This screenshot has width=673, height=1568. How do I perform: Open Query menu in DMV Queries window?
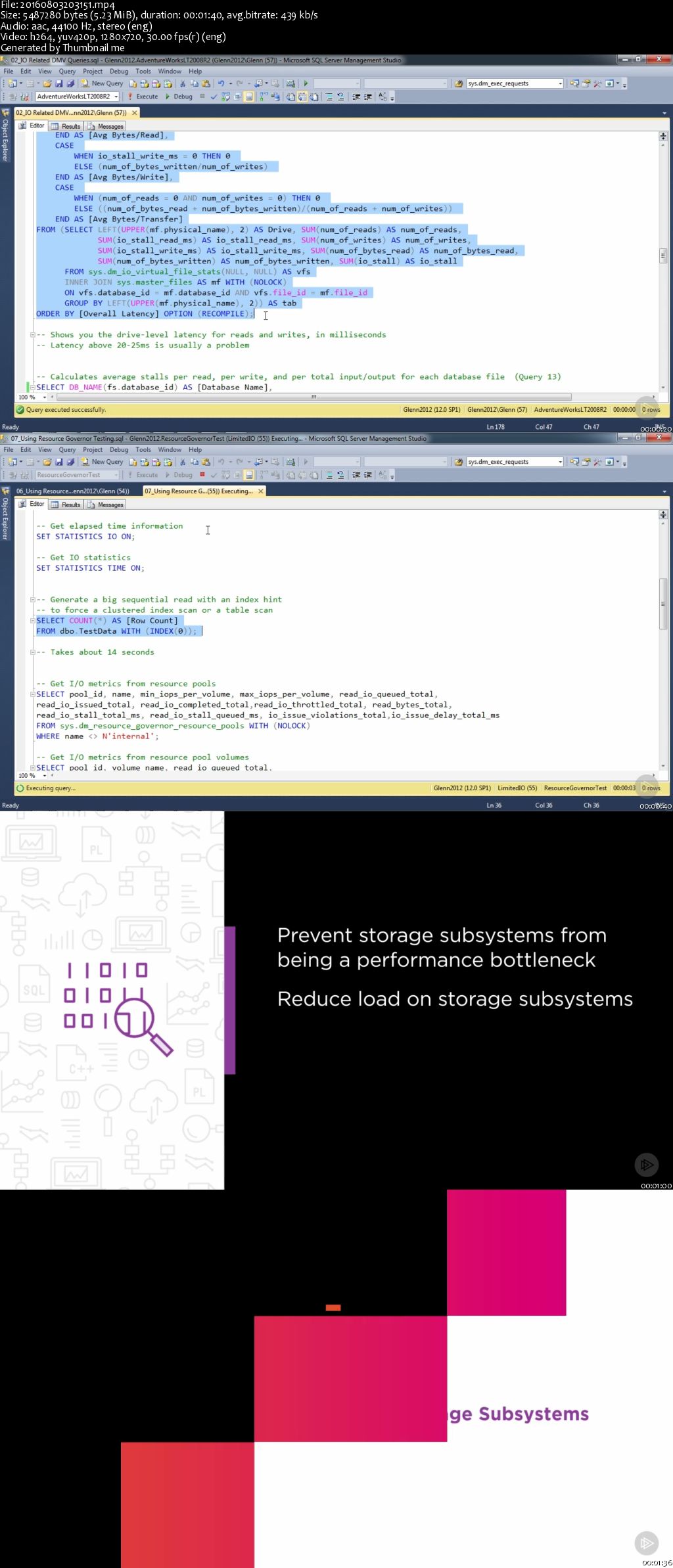point(67,71)
